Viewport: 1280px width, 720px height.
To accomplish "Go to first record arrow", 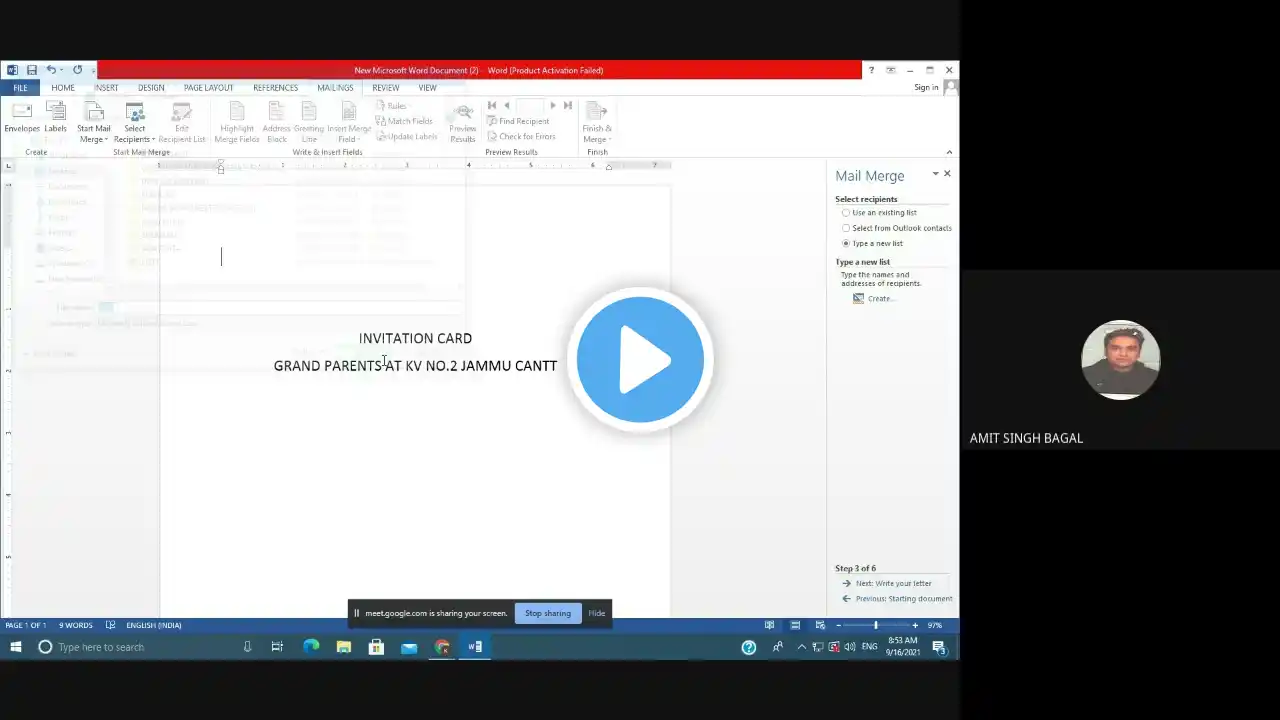I will click(492, 105).
